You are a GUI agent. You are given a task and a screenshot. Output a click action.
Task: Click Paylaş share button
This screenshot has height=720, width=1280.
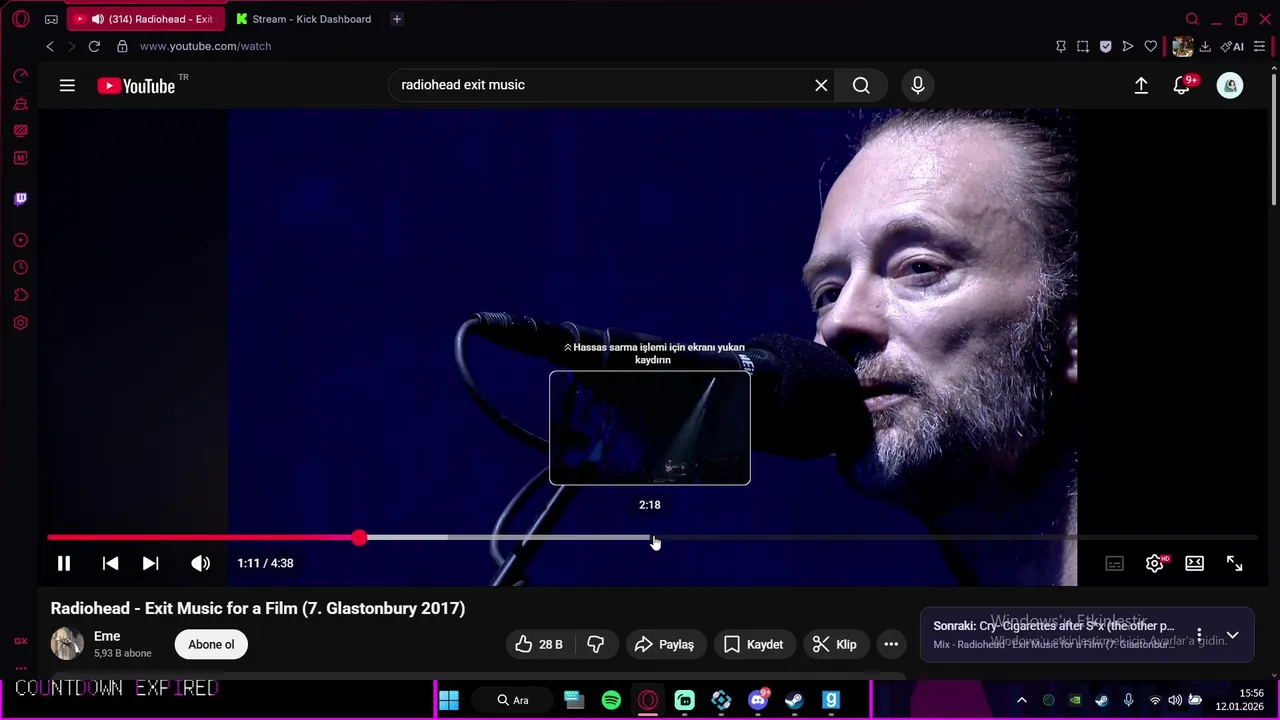pyautogui.click(x=664, y=644)
